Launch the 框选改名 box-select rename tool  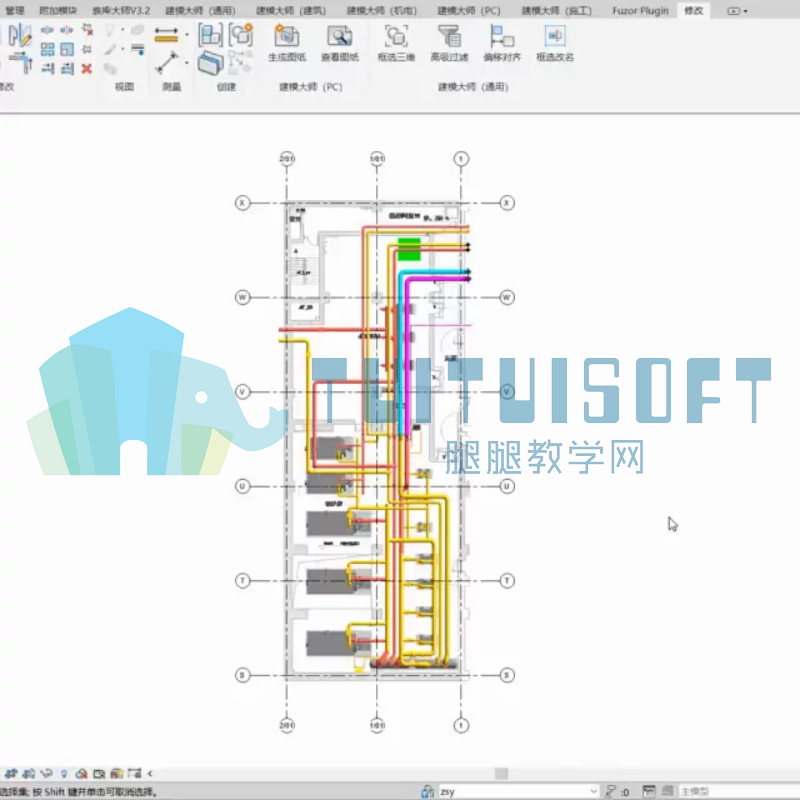pyautogui.click(x=555, y=37)
